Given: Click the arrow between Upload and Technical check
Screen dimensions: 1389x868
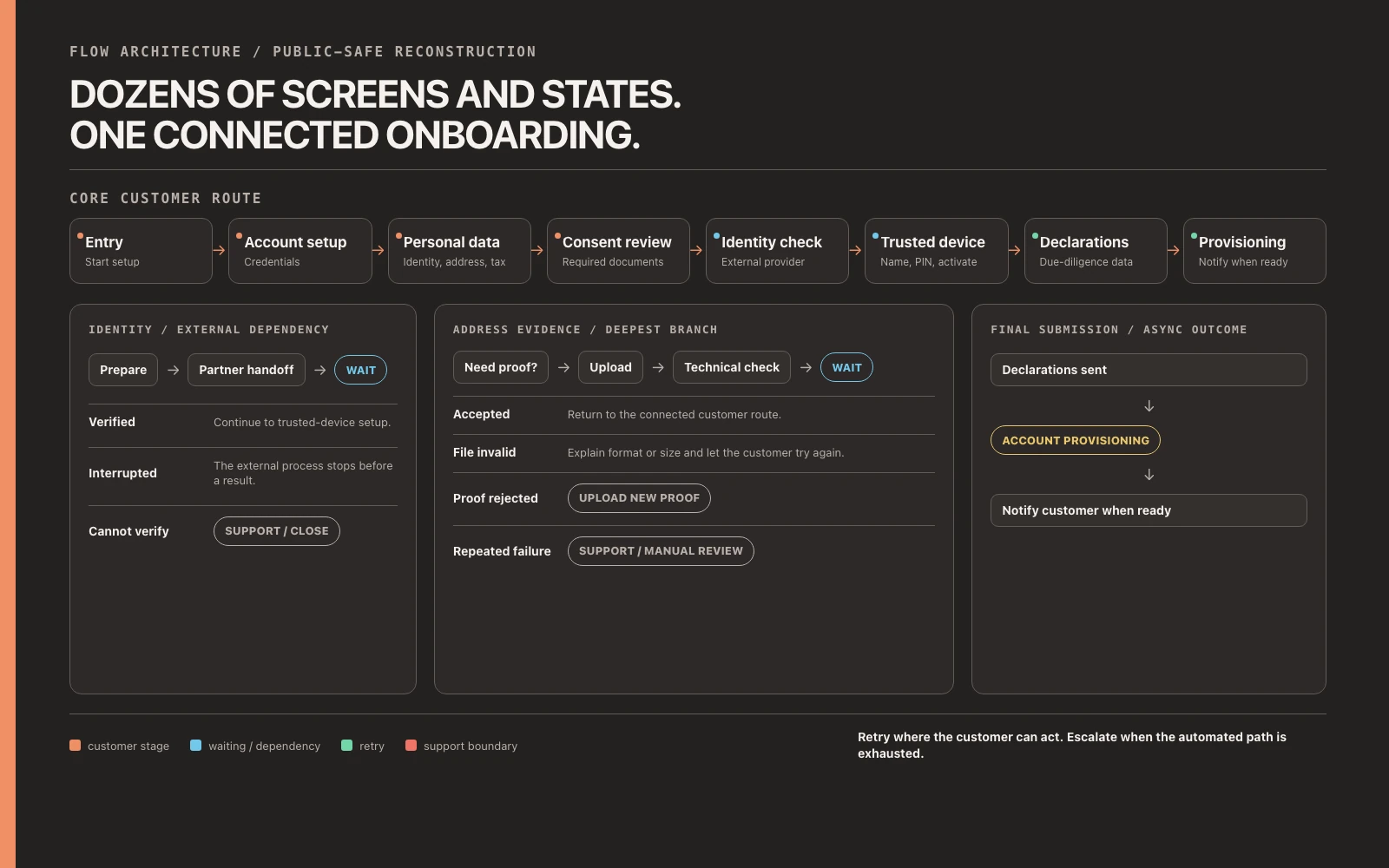Looking at the screenshot, I should coord(658,367).
